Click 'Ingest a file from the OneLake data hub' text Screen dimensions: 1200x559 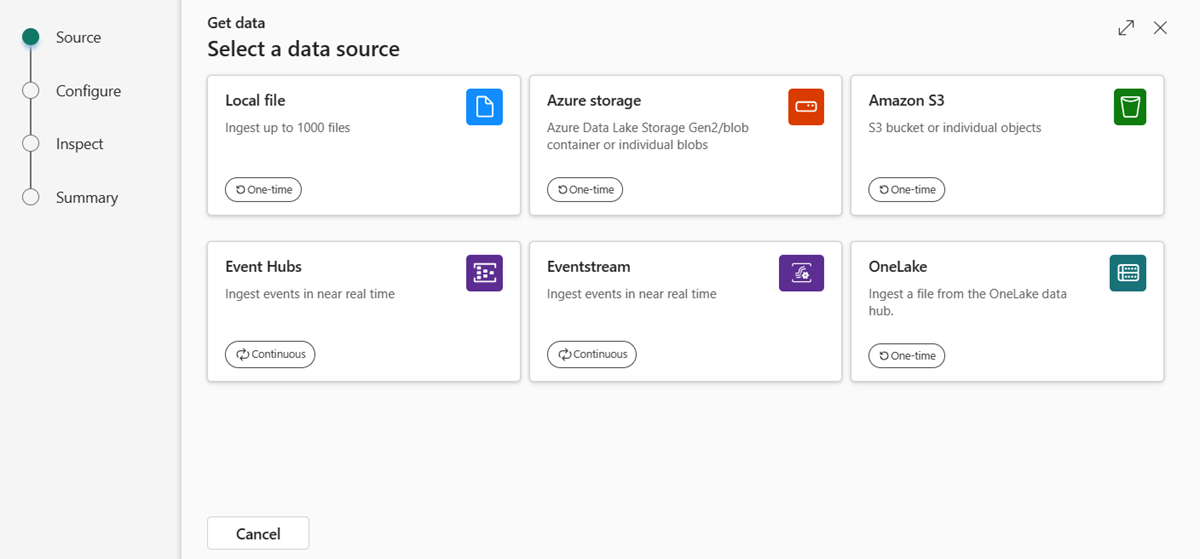[x=968, y=302]
